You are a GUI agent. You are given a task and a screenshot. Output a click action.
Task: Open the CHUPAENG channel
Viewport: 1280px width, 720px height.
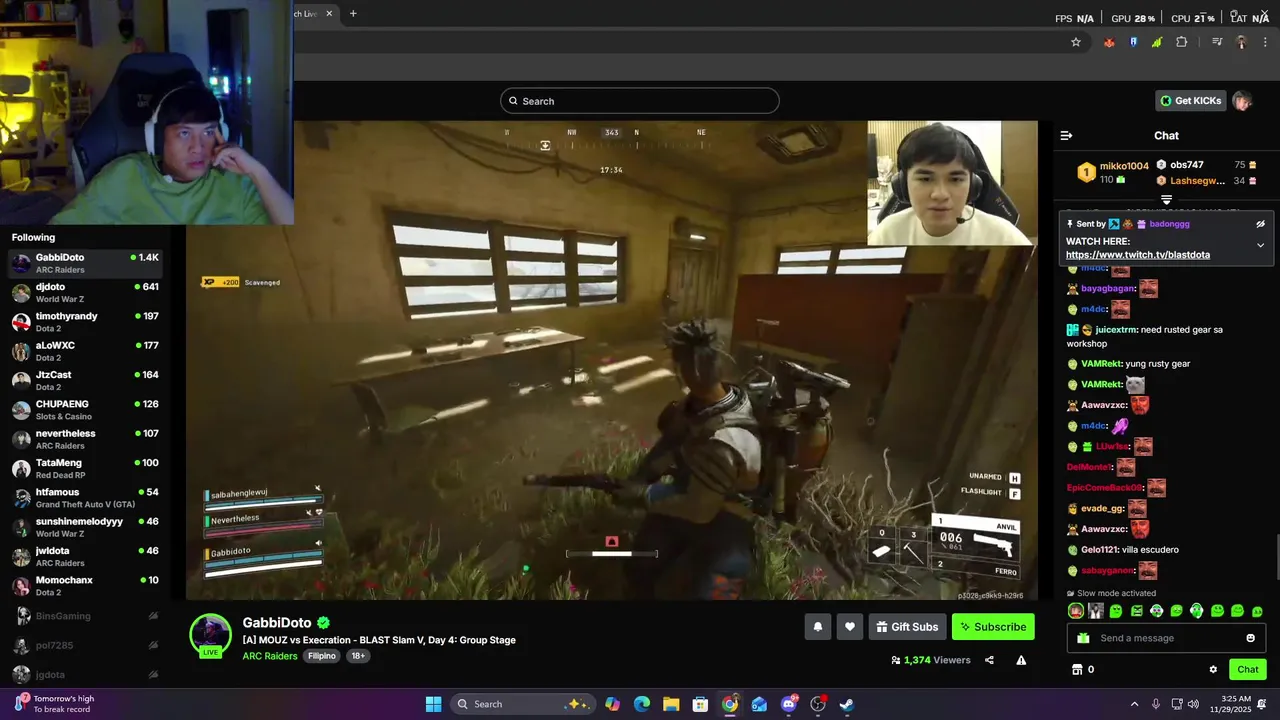(x=85, y=410)
